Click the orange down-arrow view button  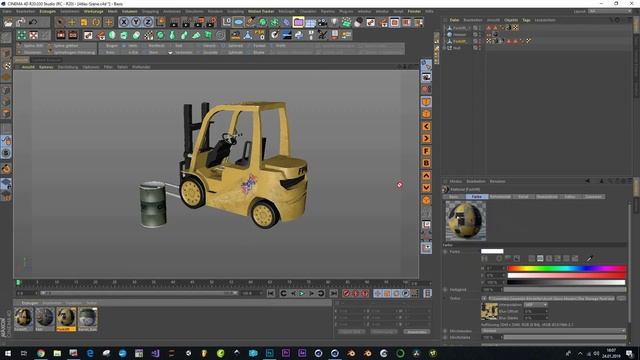coord(426,188)
